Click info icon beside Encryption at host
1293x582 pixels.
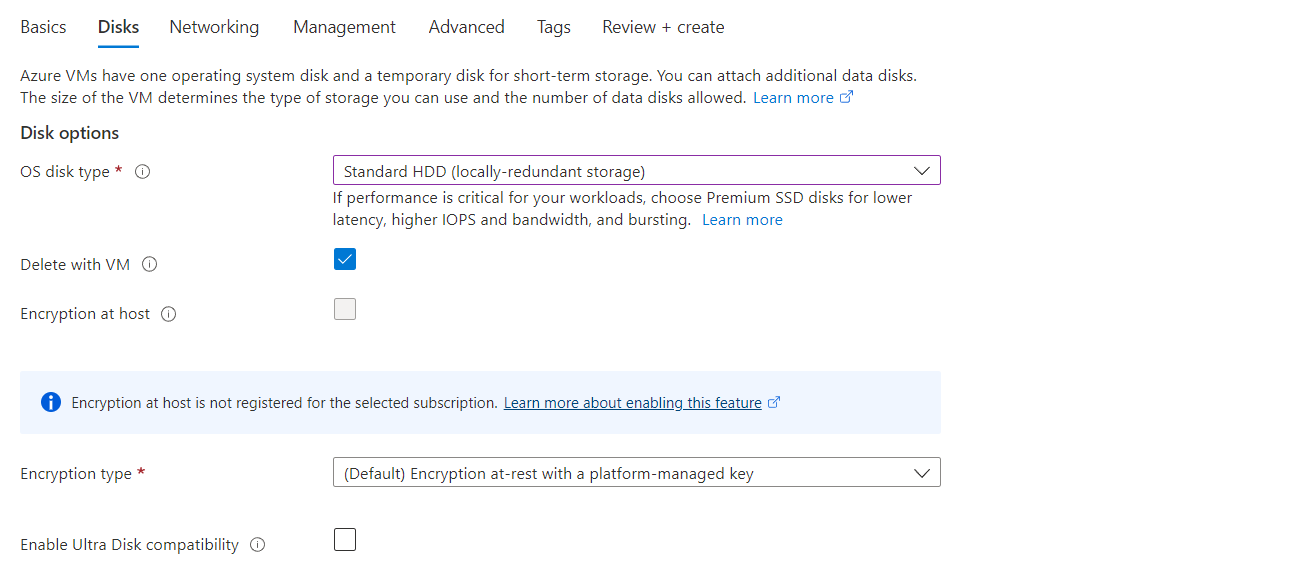(x=169, y=314)
